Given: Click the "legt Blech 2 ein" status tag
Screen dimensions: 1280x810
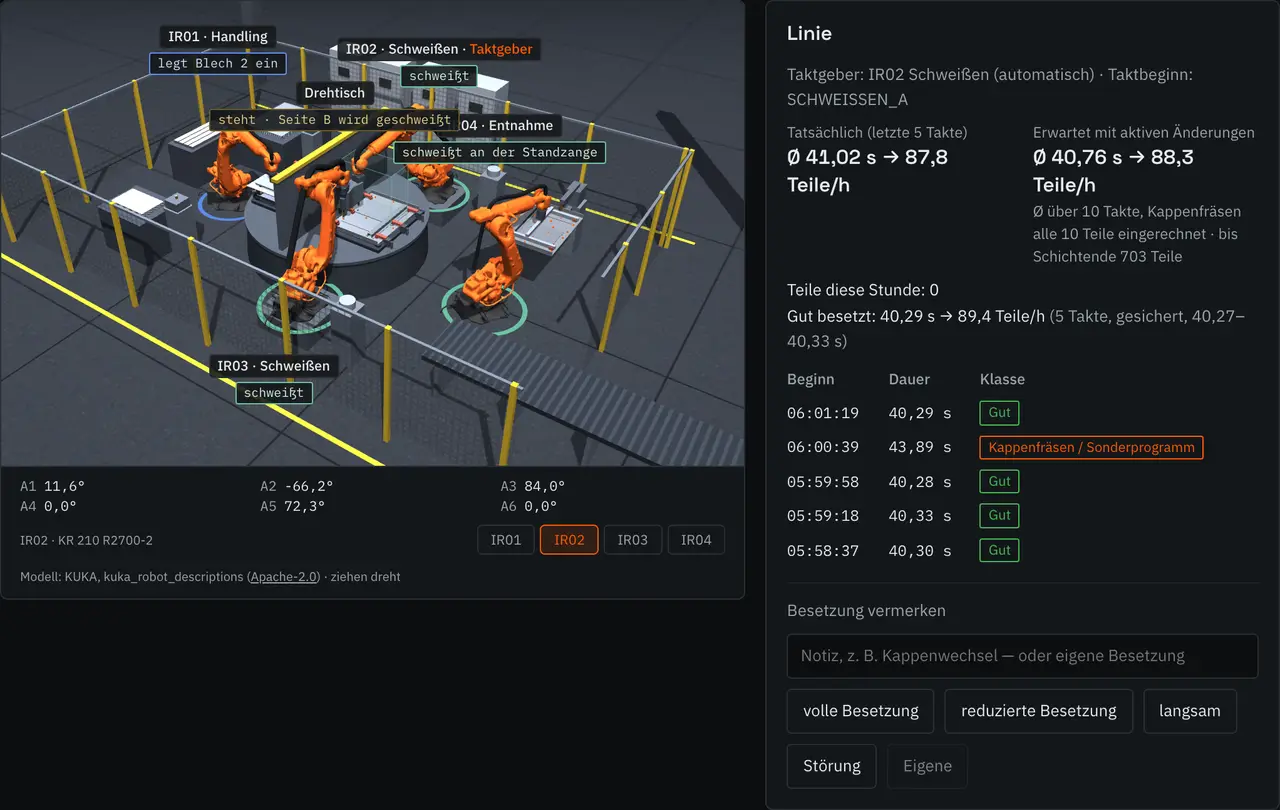Looking at the screenshot, I should tap(218, 63).
